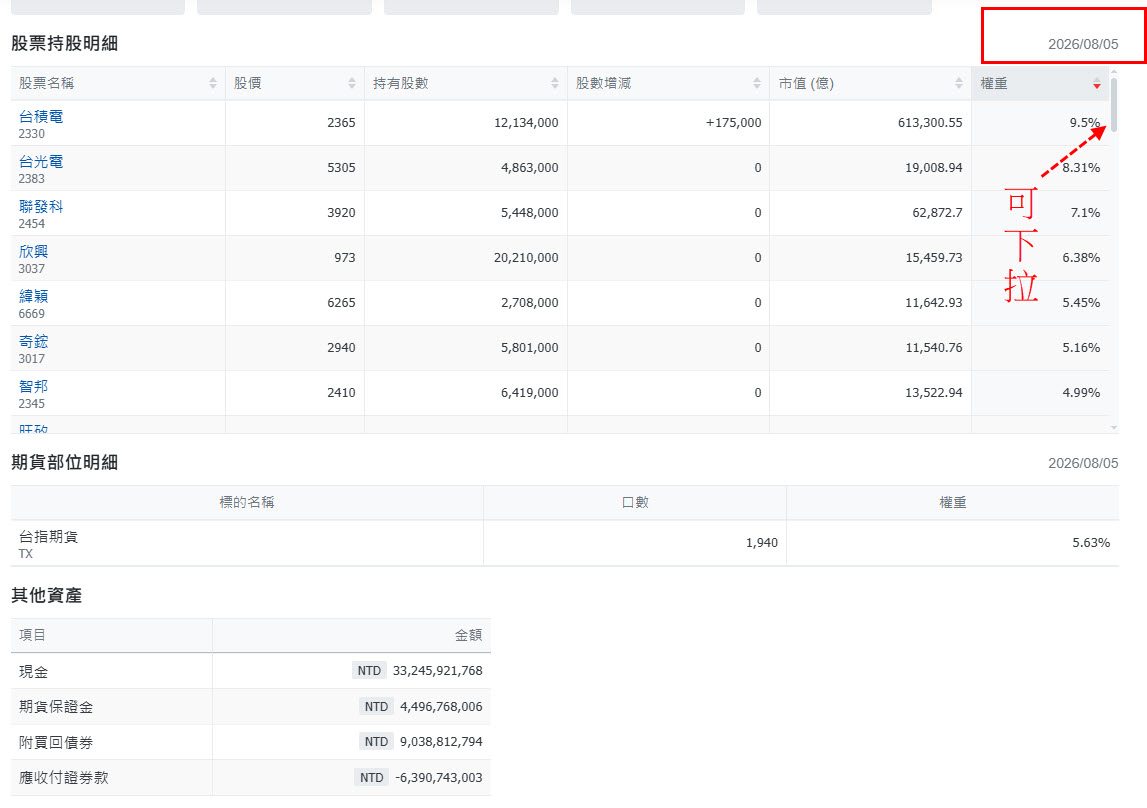Click 欣興 weight 6.38%
Screen dimensions: 1147x808
pos(1081,257)
